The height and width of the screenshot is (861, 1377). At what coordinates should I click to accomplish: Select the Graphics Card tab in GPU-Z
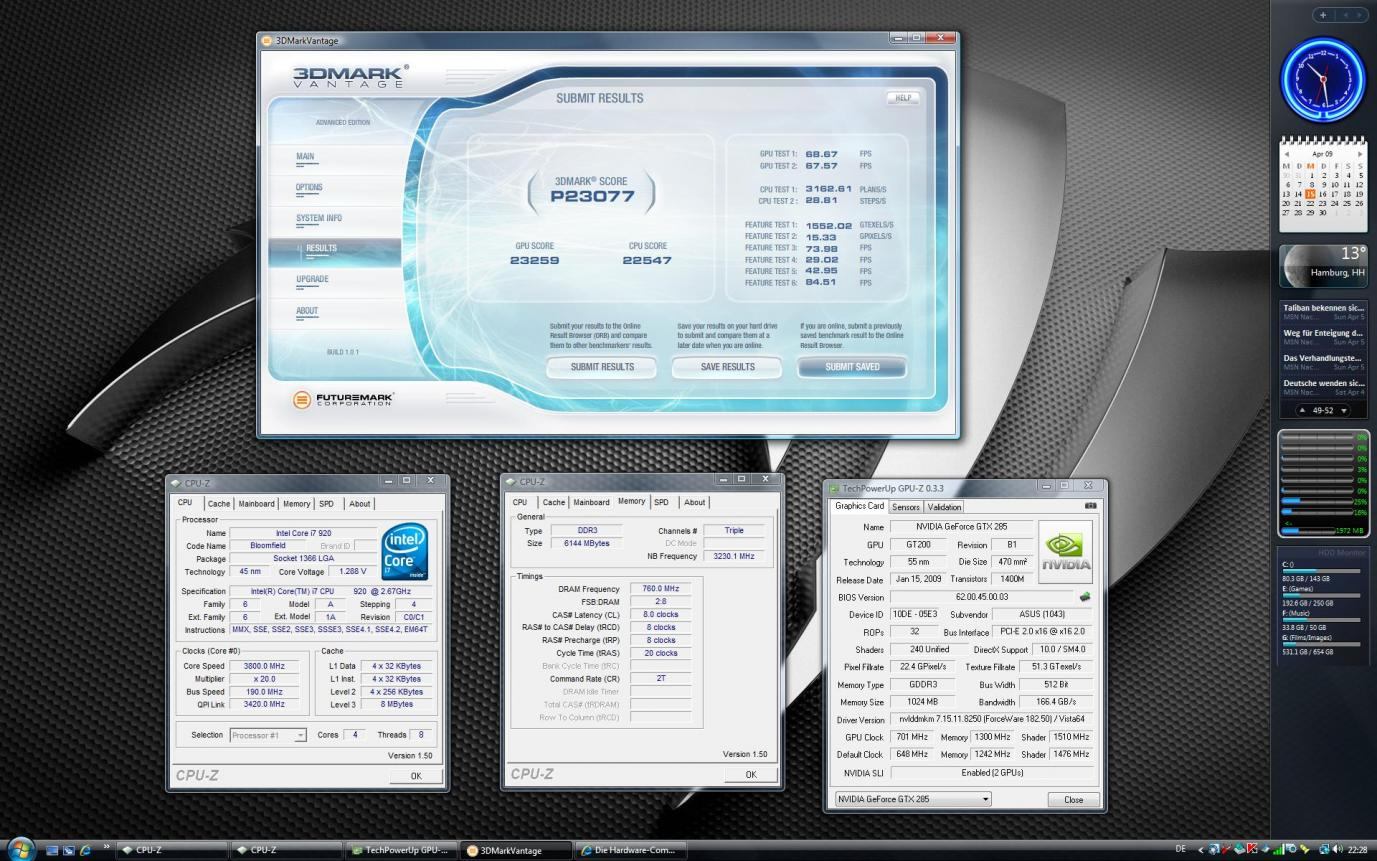tap(860, 506)
